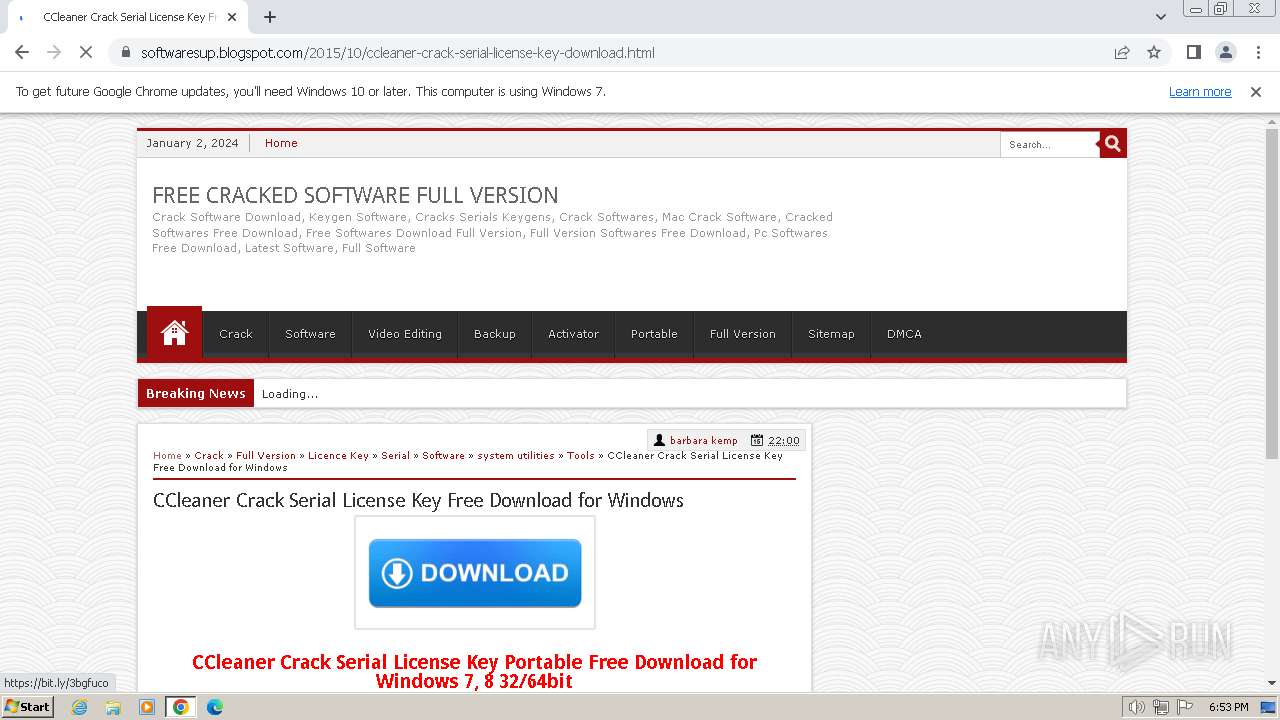
Task: Open the Software menu item
Action: click(x=310, y=334)
